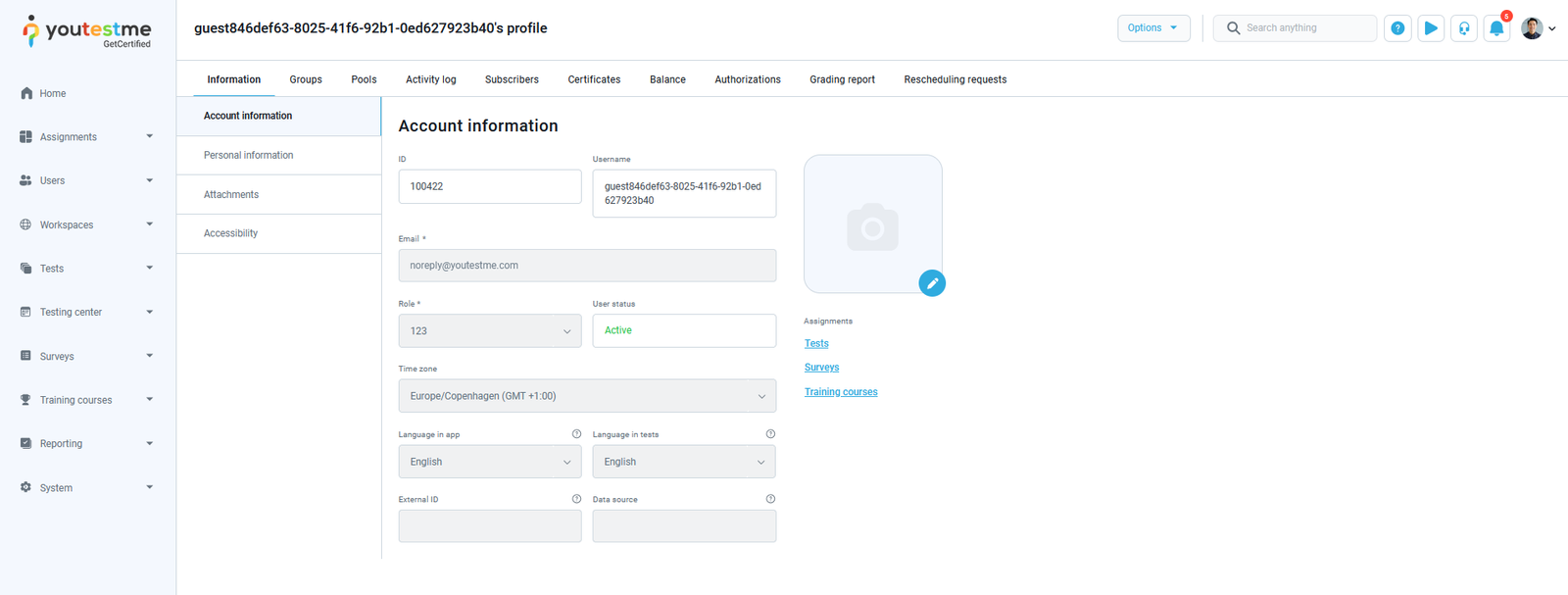Open the help question mark icon

1397,28
